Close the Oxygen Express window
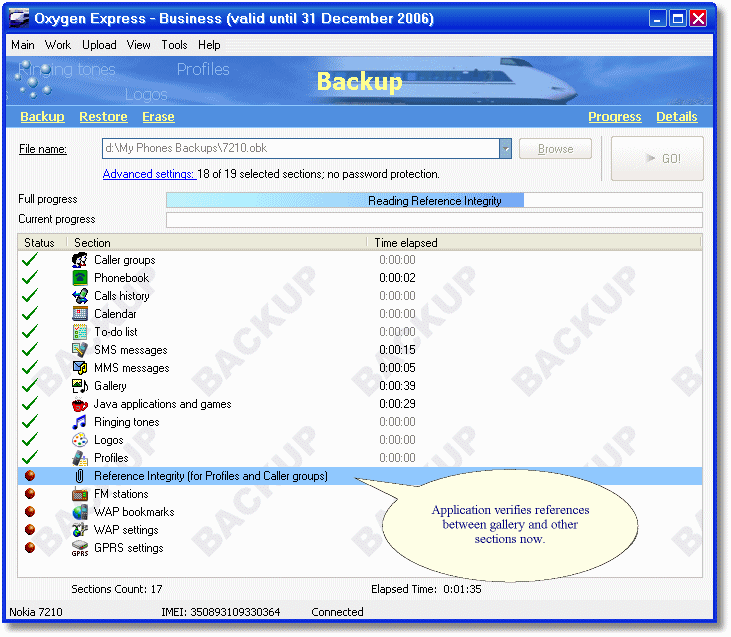Viewport: 731px width, 637px height. point(698,19)
